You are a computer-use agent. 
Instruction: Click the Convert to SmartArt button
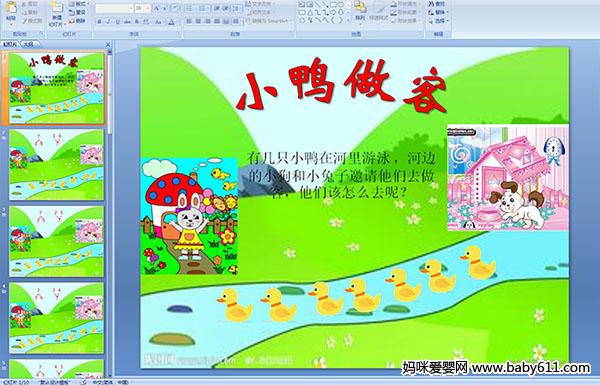(268, 21)
